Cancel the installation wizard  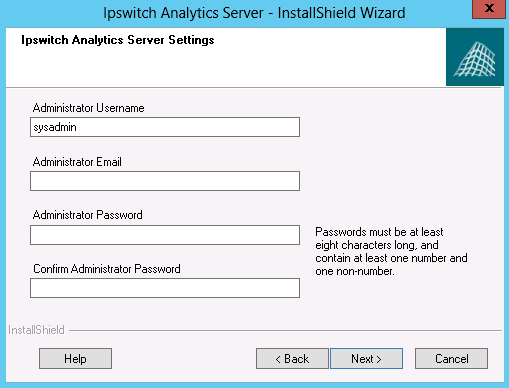coord(451,359)
